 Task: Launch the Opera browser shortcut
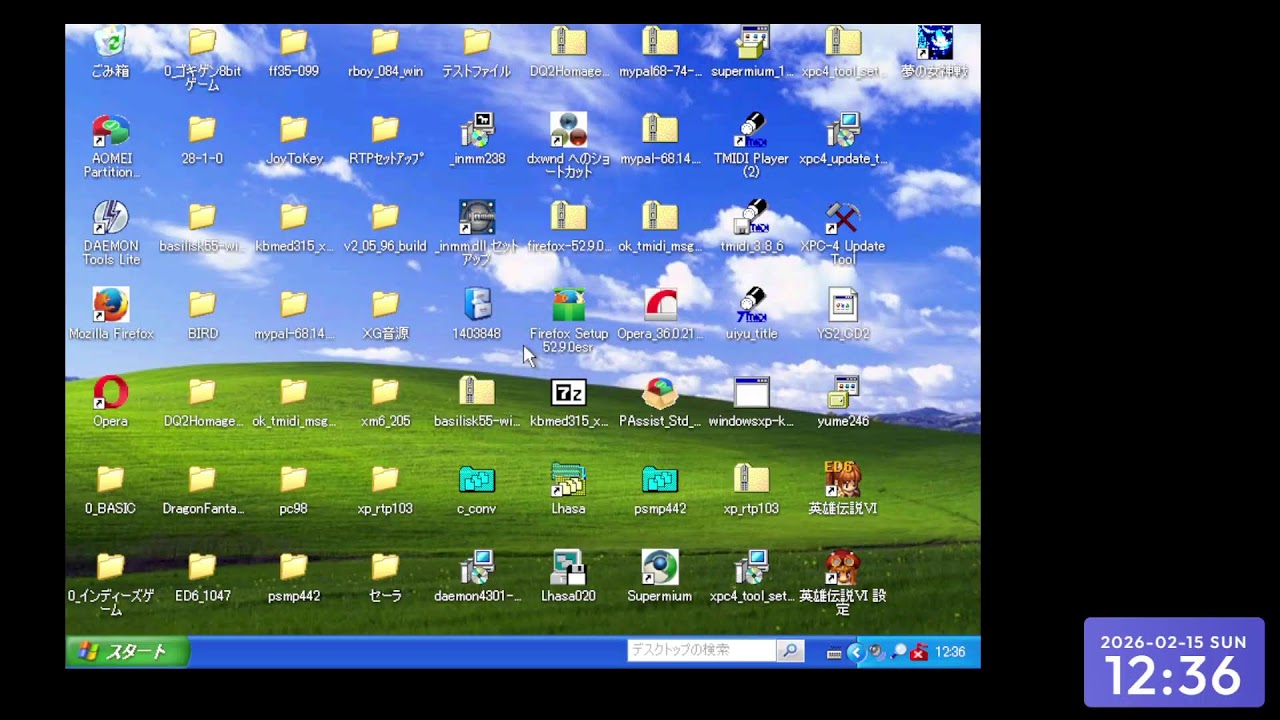110,392
